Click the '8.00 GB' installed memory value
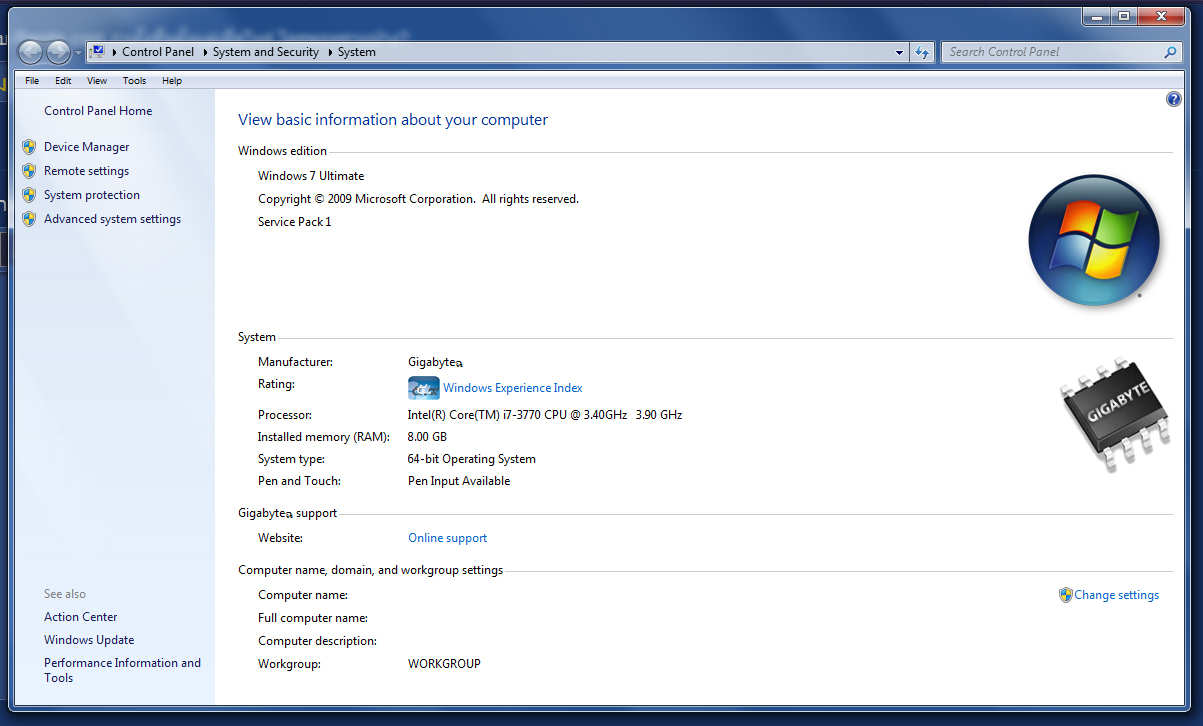The height and width of the screenshot is (726, 1203). pos(427,437)
